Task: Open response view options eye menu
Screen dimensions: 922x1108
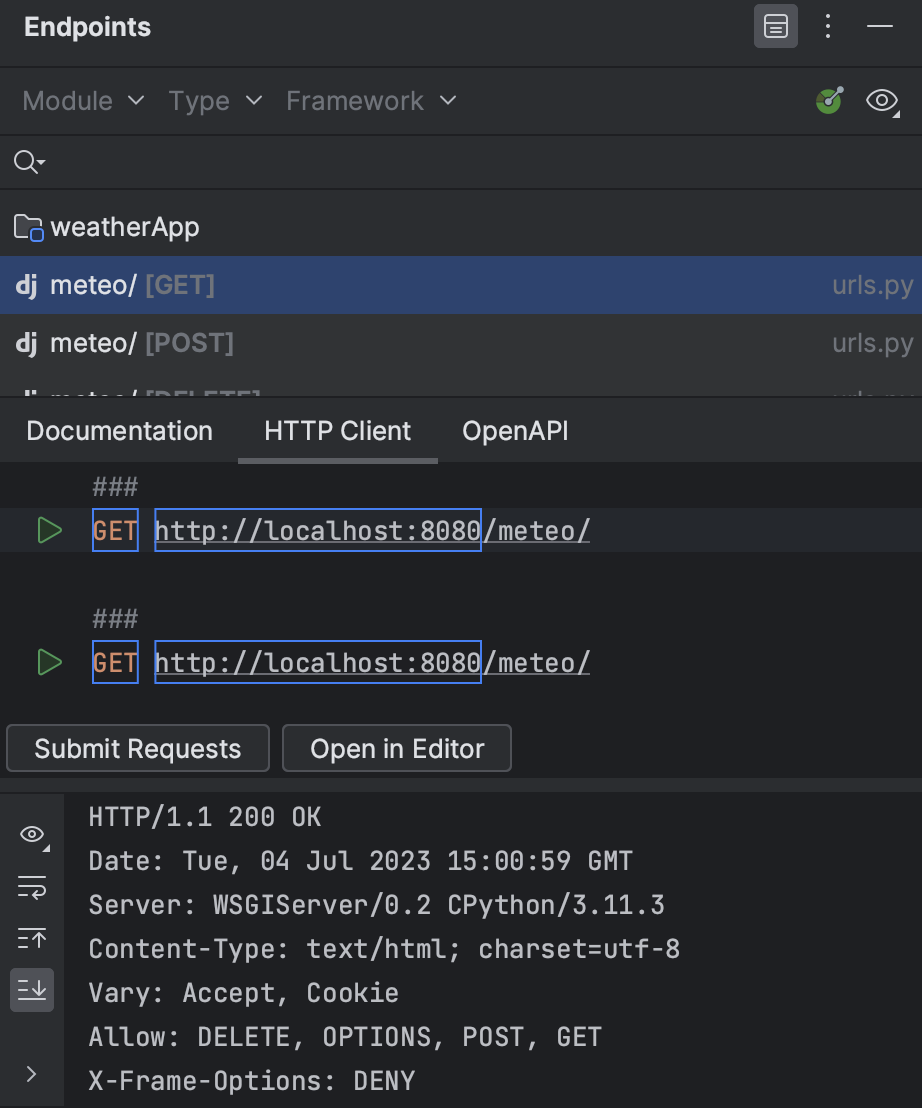Action: click(31, 834)
